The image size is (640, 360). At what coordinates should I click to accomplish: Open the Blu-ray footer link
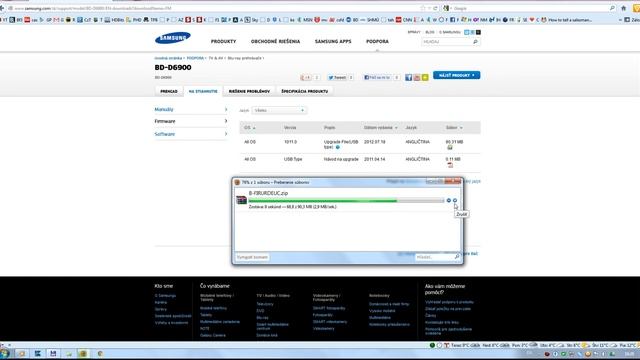click(262, 318)
